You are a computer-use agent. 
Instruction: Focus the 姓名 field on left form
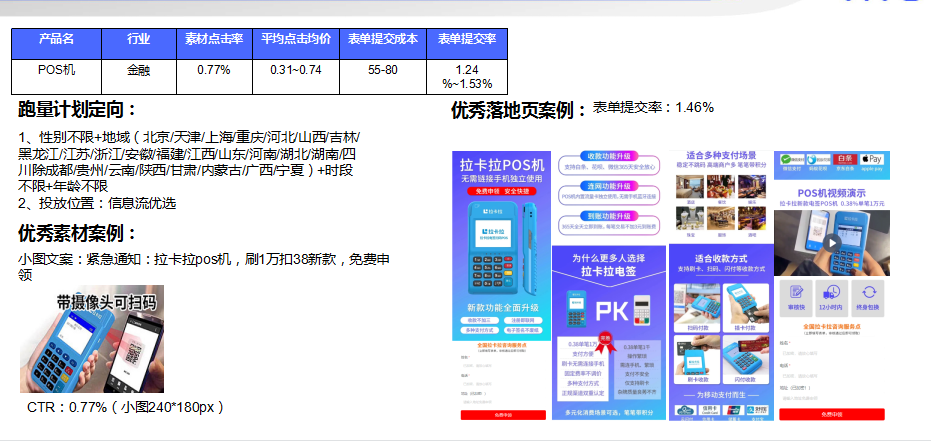pyautogui.click(x=503, y=365)
